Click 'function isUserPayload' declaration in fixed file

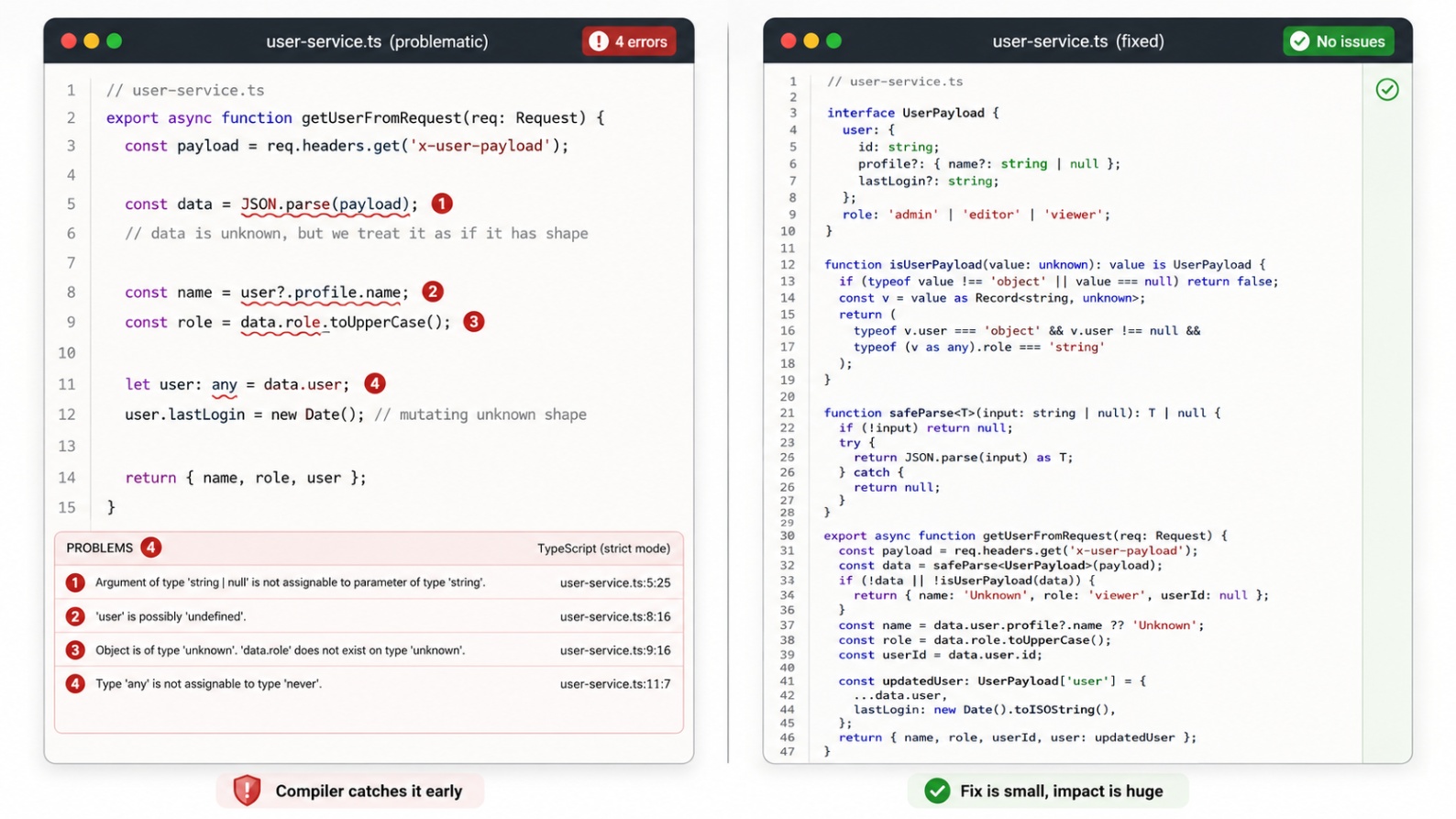[x=1044, y=264]
